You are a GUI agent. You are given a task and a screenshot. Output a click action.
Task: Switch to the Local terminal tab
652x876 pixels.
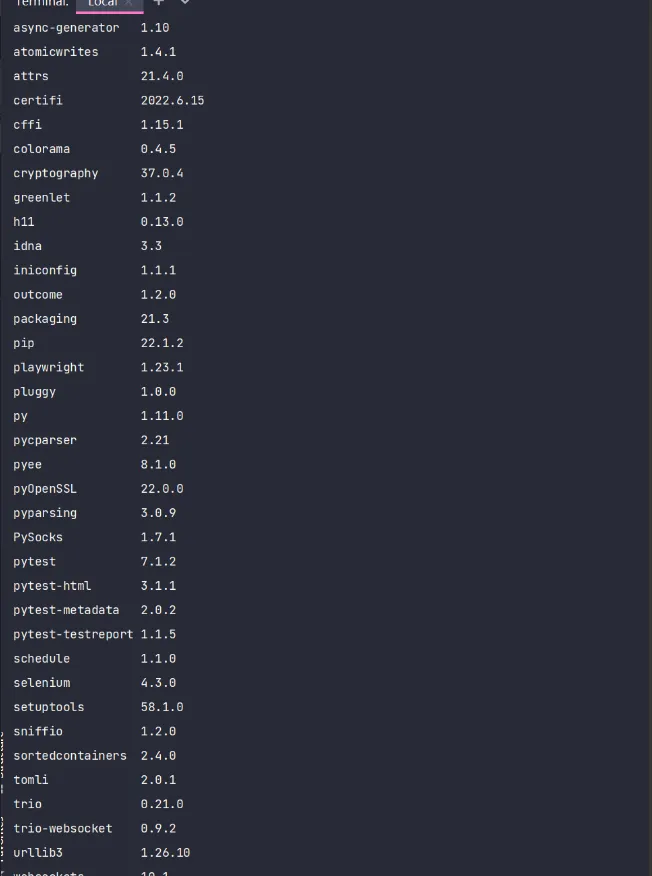point(102,3)
